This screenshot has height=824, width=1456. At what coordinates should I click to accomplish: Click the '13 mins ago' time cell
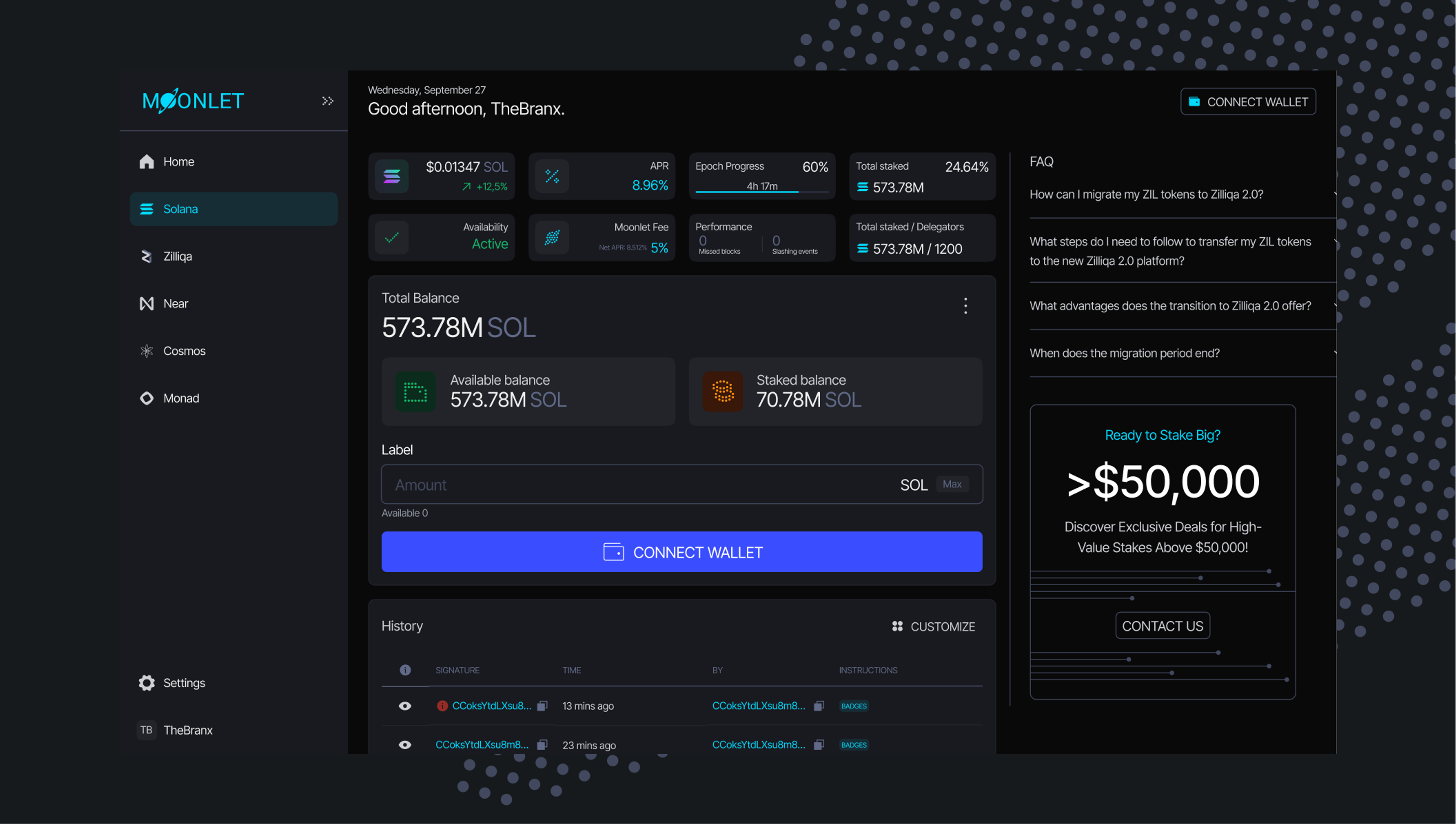click(x=588, y=706)
